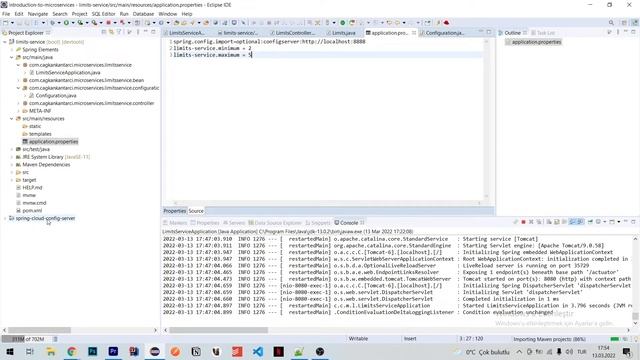Expand the JRE System Library node
This screenshot has height=360, width=640.
click(11, 157)
